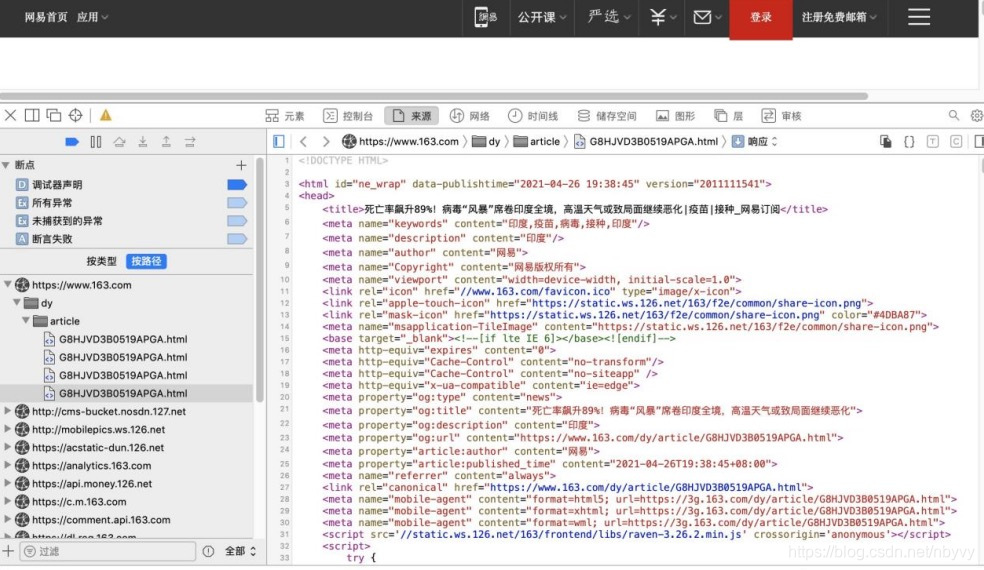
Task: Toggle breakpoints enabled with blue arrow icon
Action: pos(72,142)
